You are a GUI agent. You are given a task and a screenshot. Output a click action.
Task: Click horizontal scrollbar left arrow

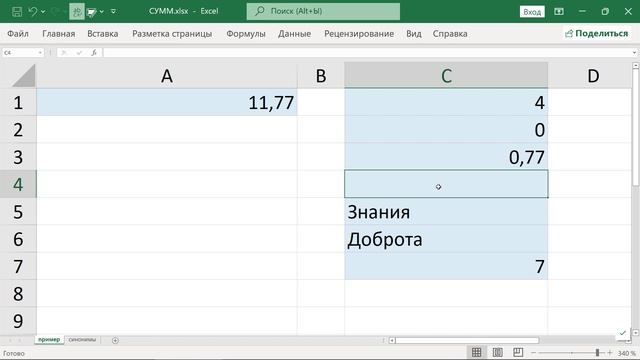392,340
